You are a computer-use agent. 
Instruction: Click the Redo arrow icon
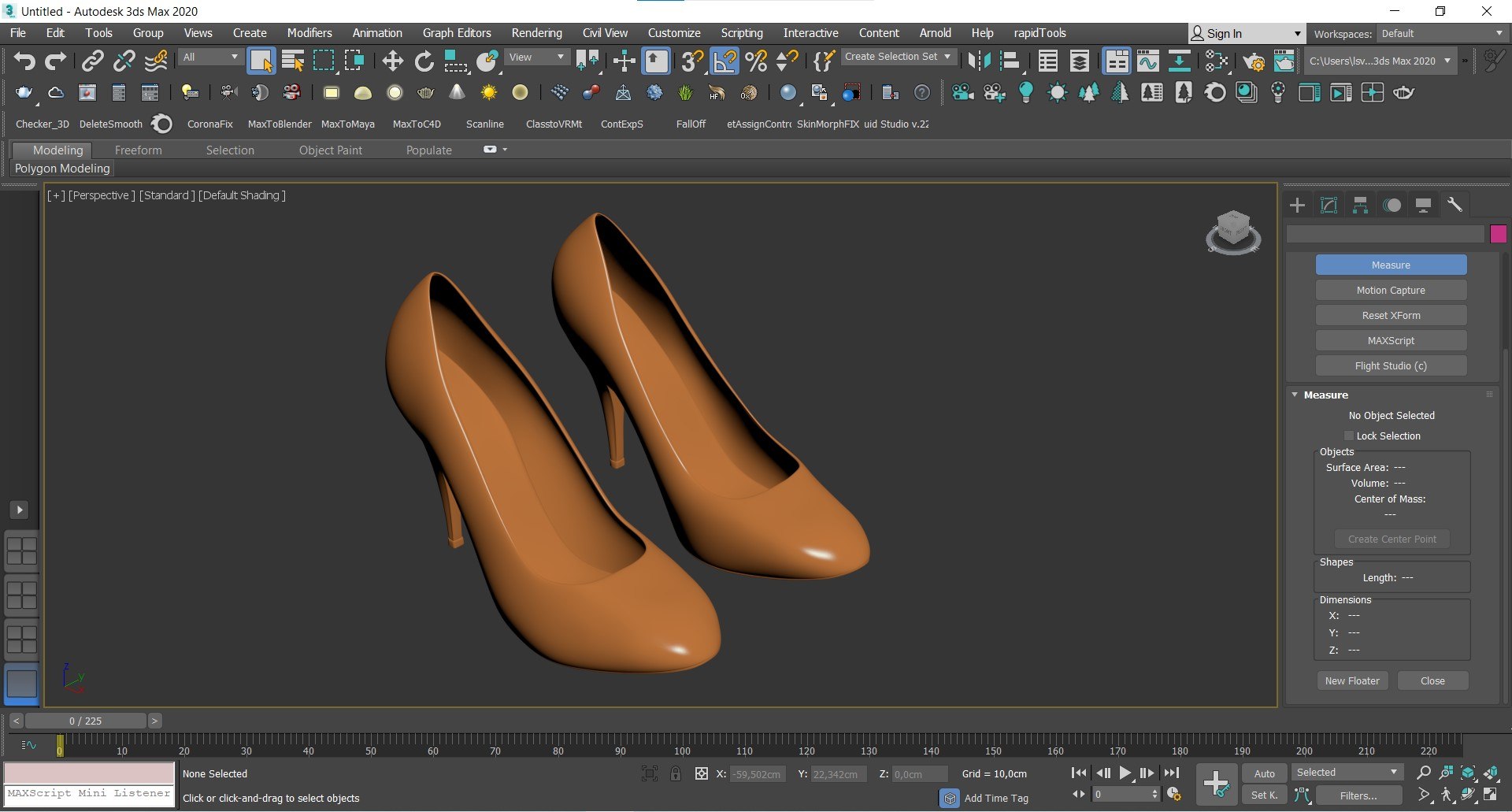[x=56, y=61]
